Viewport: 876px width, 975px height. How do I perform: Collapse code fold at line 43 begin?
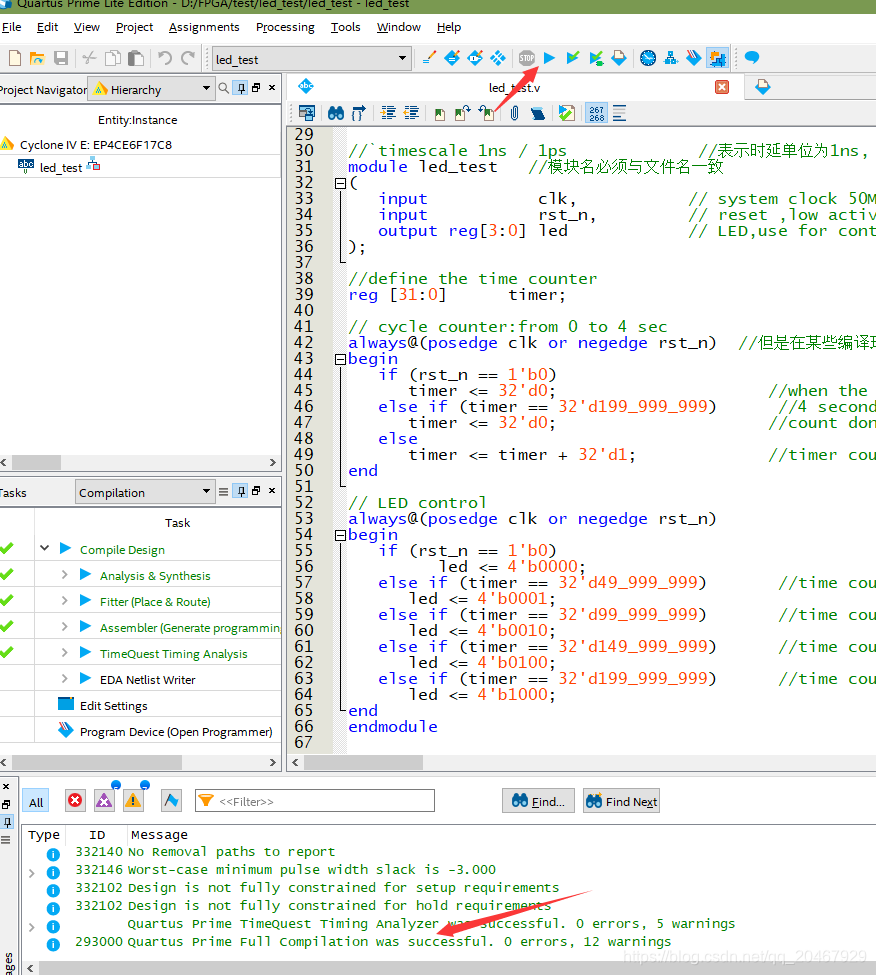pos(340,359)
